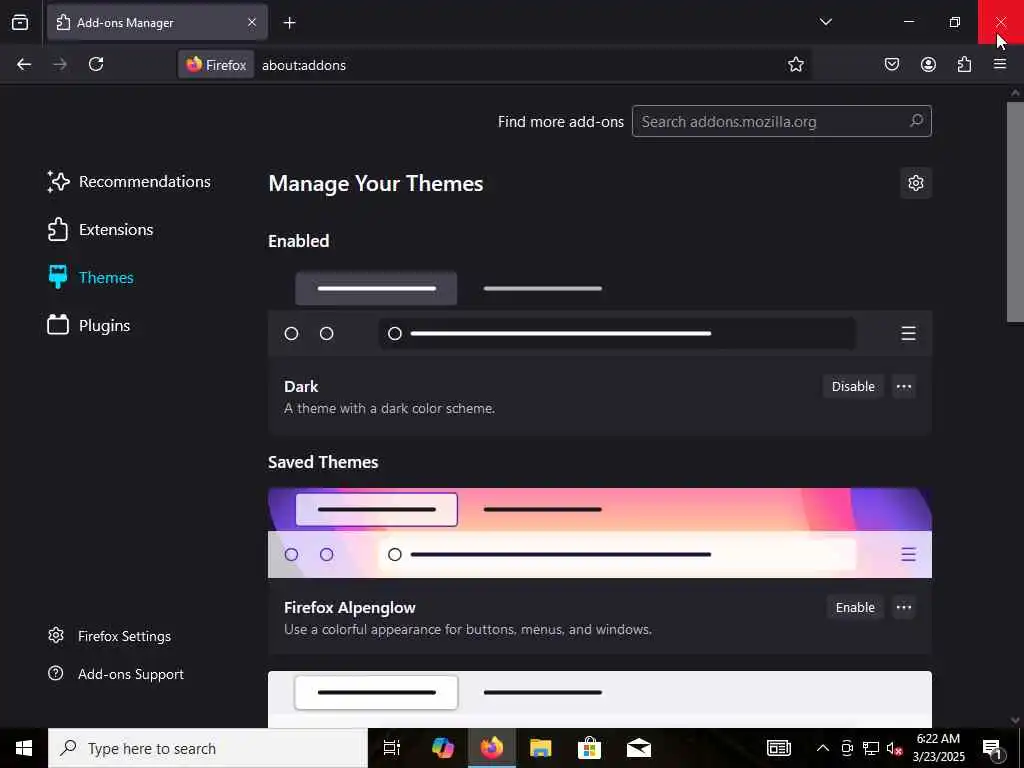The width and height of the screenshot is (1024, 768).
Task: Reload the current page
Action: coord(96,64)
